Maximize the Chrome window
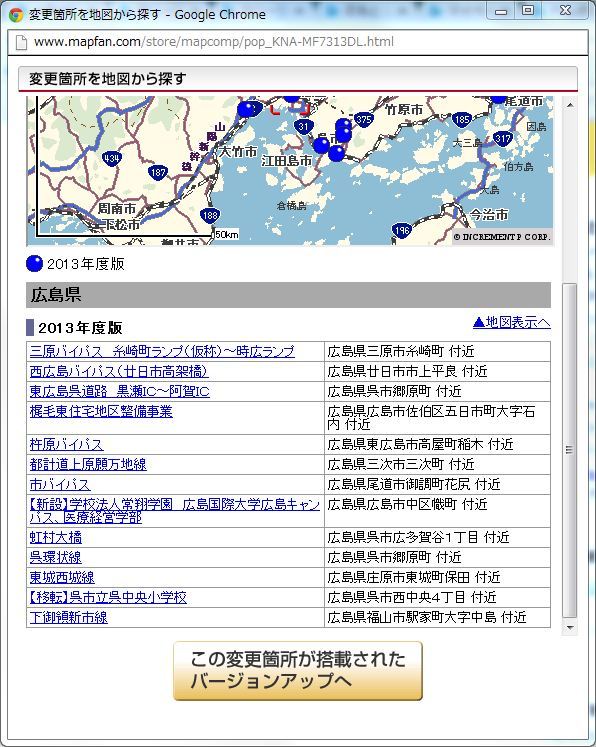This screenshot has width=596, height=747. (528, 10)
